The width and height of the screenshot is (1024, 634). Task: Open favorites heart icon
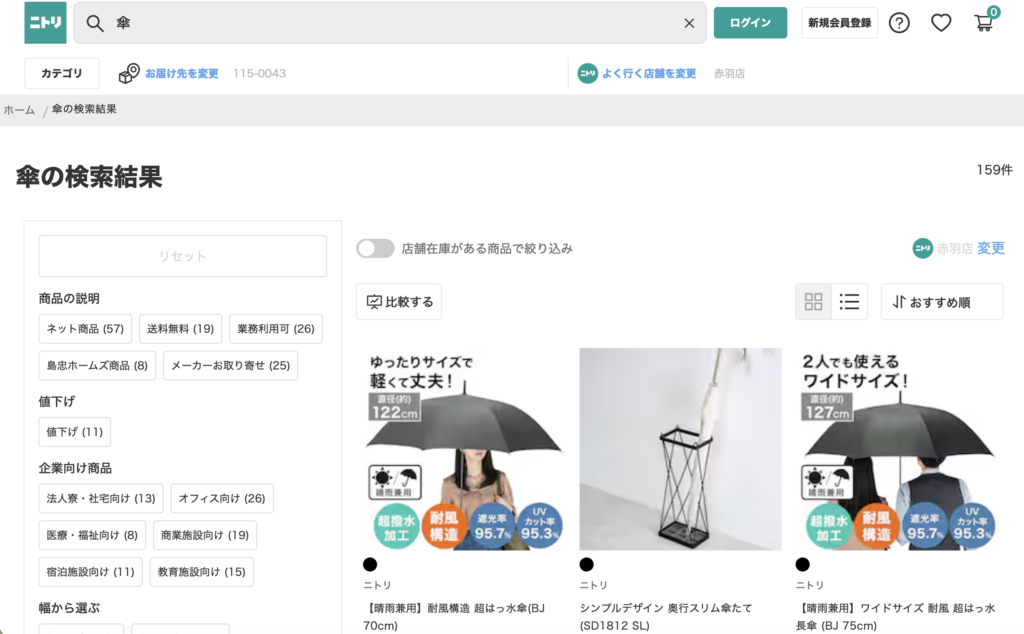tap(941, 23)
